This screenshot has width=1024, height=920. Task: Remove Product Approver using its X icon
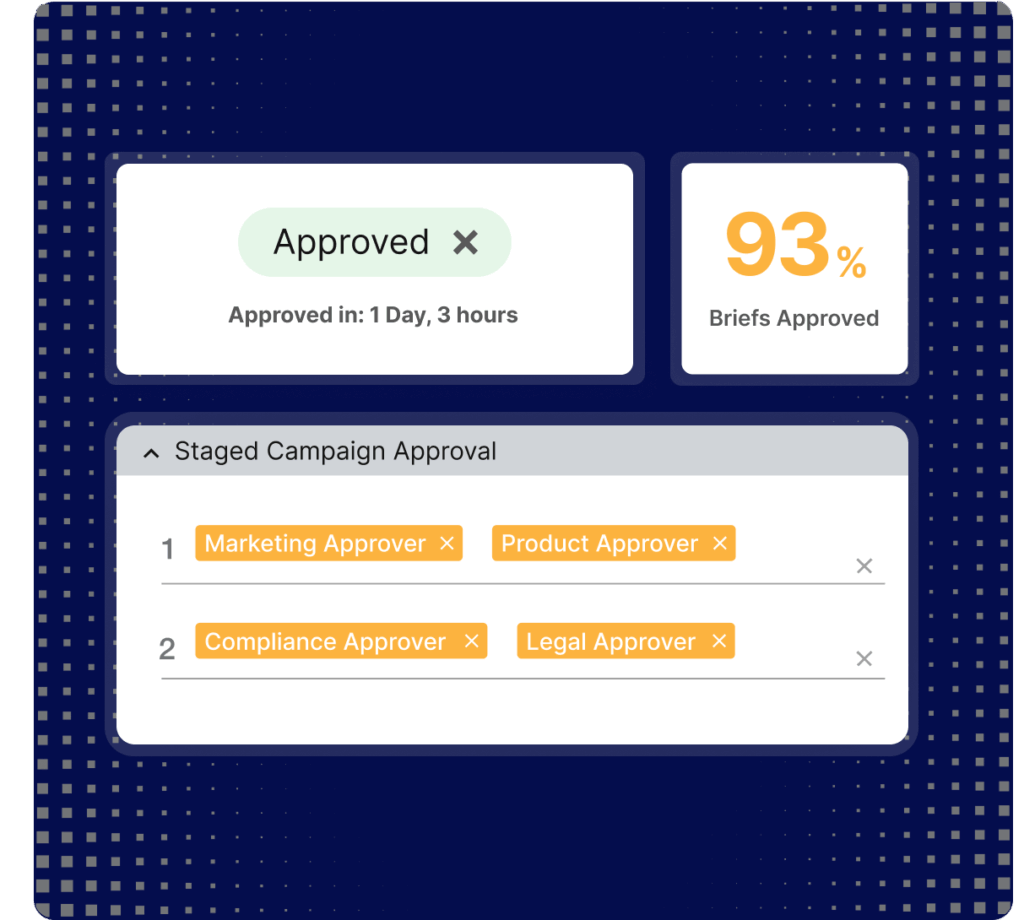pos(719,543)
